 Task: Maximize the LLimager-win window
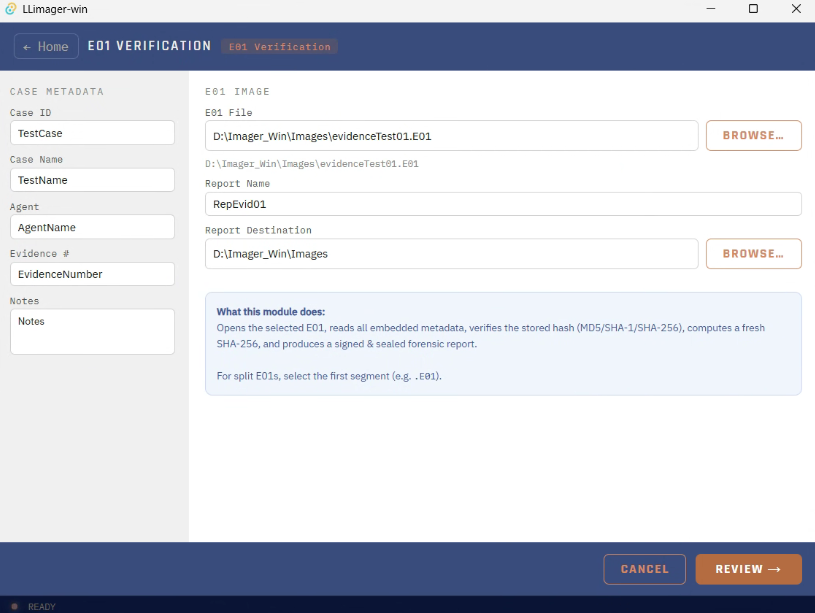click(753, 9)
